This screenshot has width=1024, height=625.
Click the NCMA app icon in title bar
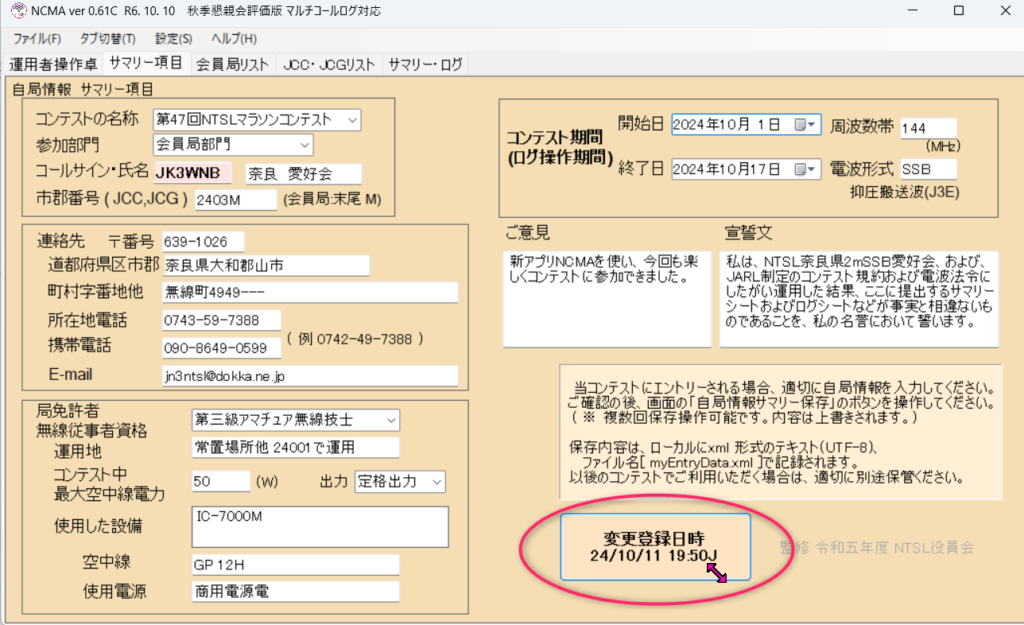(14, 11)
